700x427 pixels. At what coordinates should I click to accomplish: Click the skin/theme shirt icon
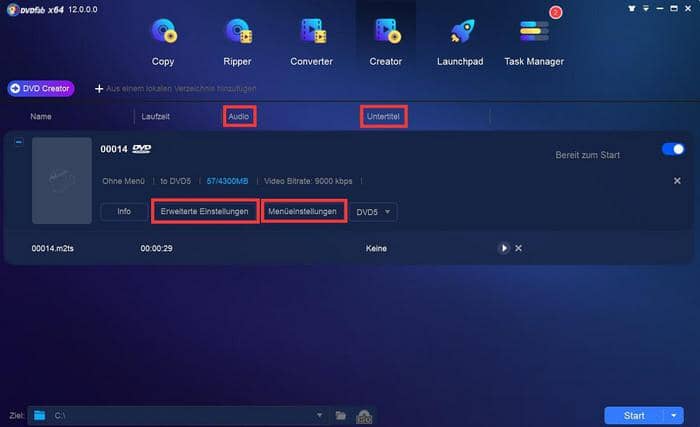tap(631, 8)
